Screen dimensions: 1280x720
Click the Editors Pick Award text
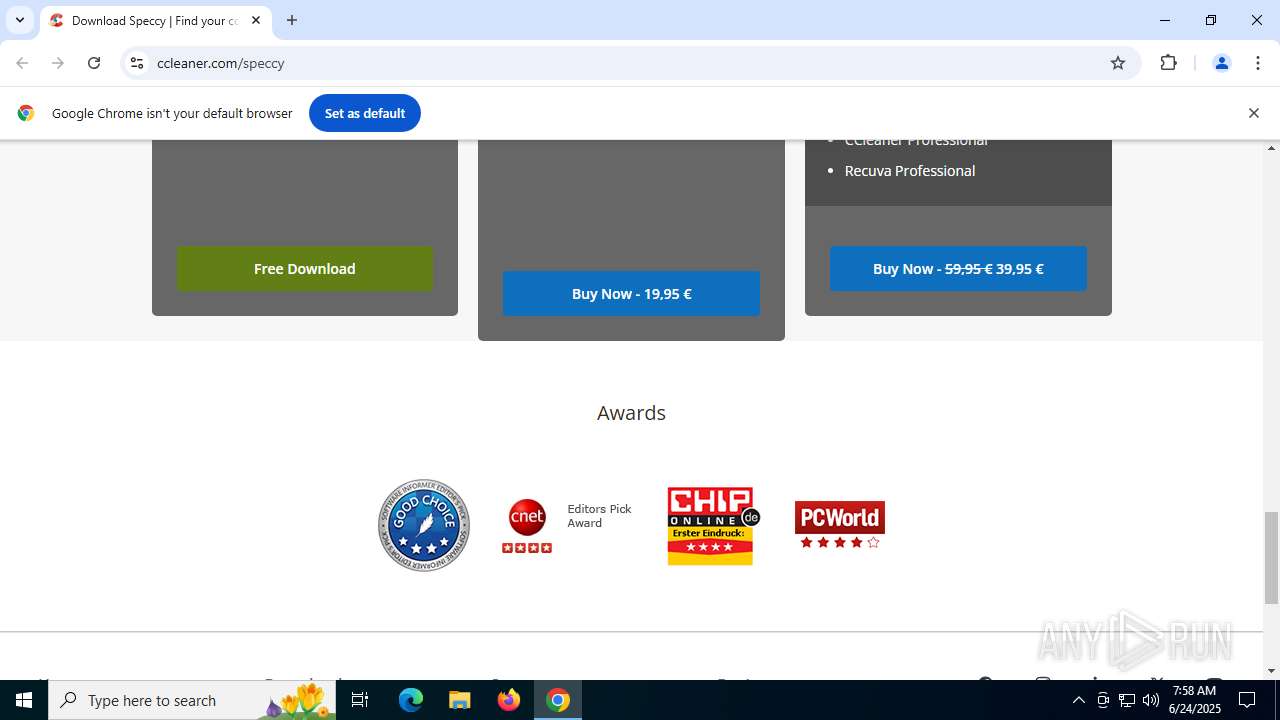pos(599,516)
